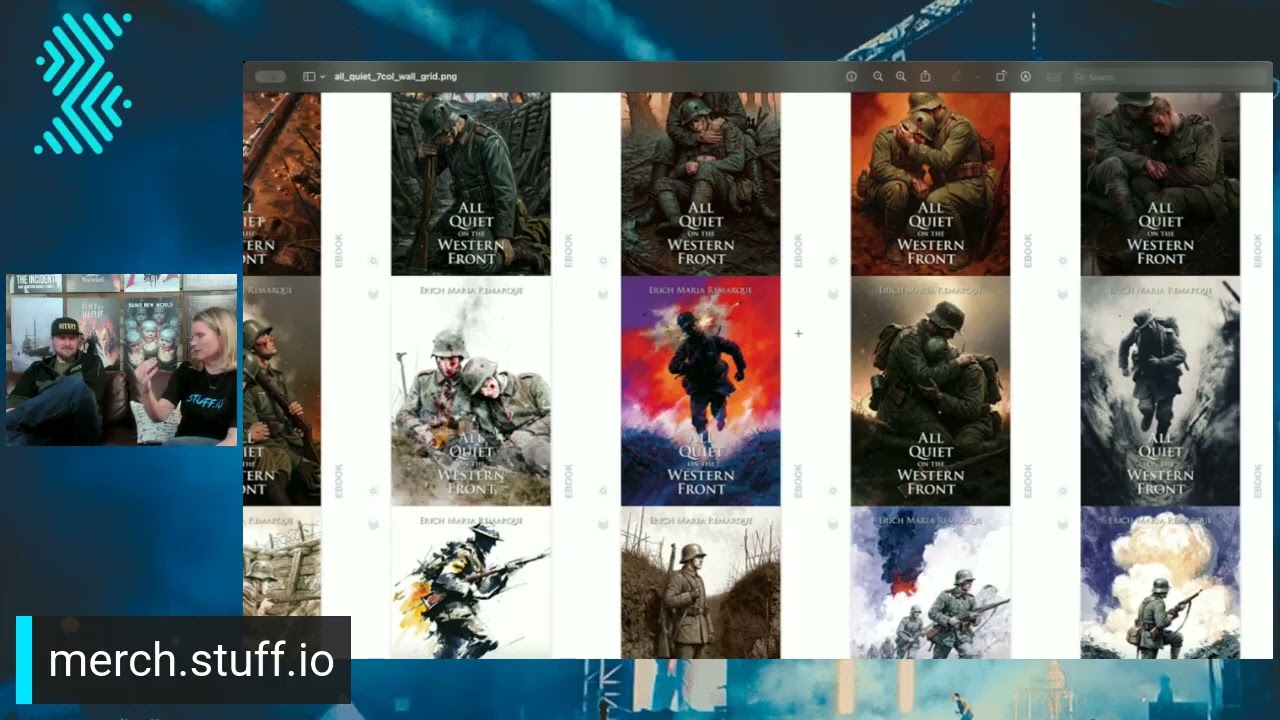
Task: Zoom out with the minus magnifier
Action: 878,76
